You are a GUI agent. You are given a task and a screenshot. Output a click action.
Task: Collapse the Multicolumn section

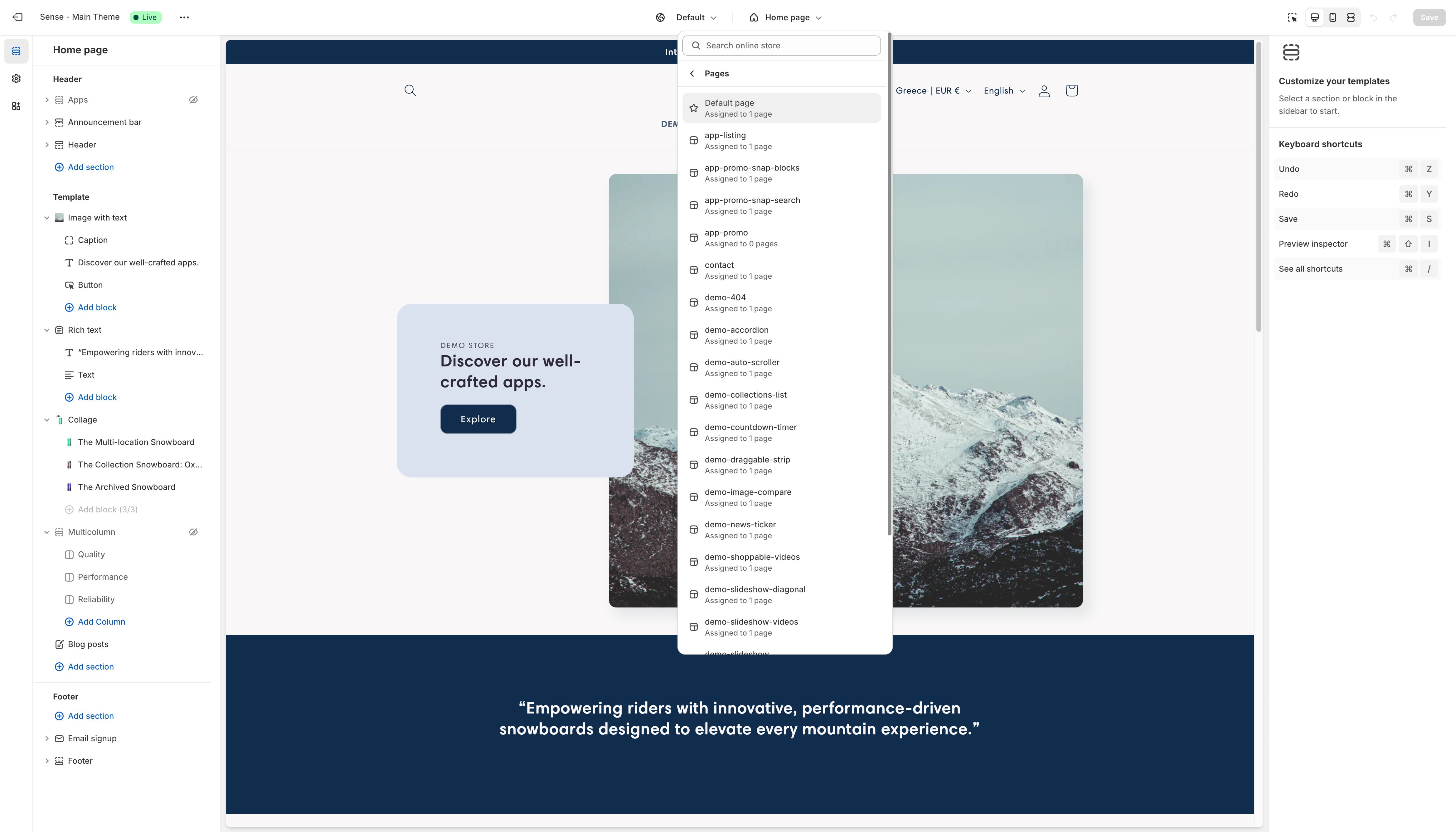click(x=47, y=532)
